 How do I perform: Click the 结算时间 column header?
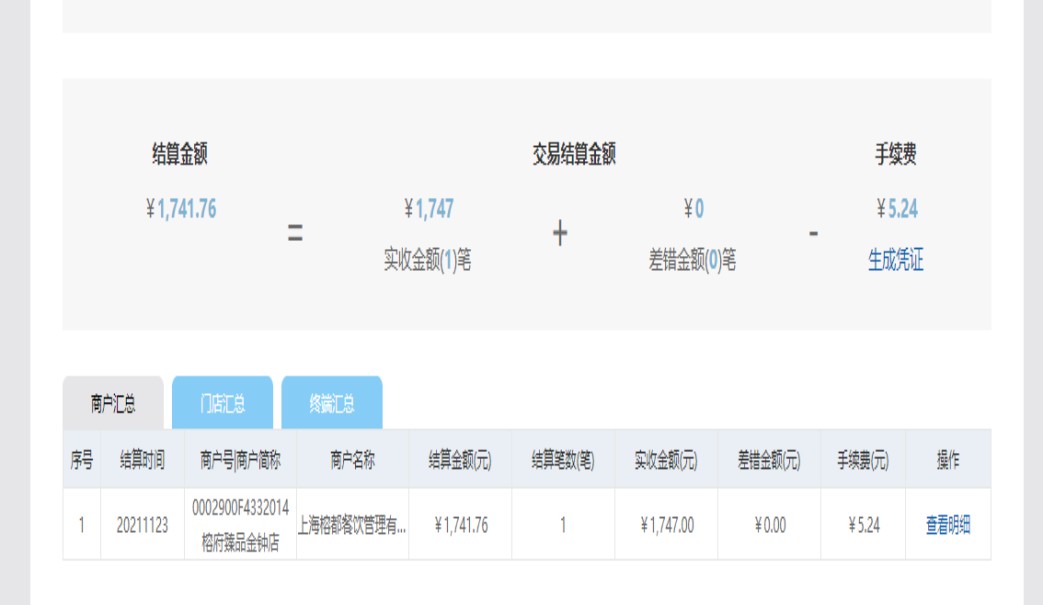(142, 460)
